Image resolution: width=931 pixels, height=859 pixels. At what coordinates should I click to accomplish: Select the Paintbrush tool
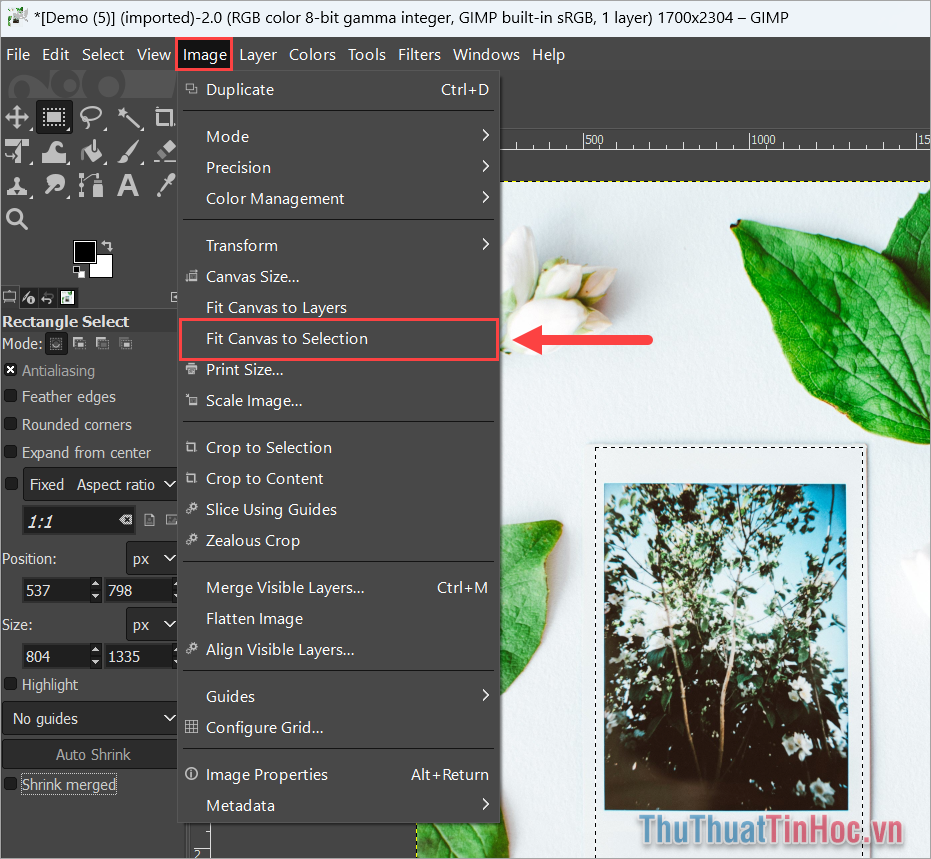[x=129, y=151]
